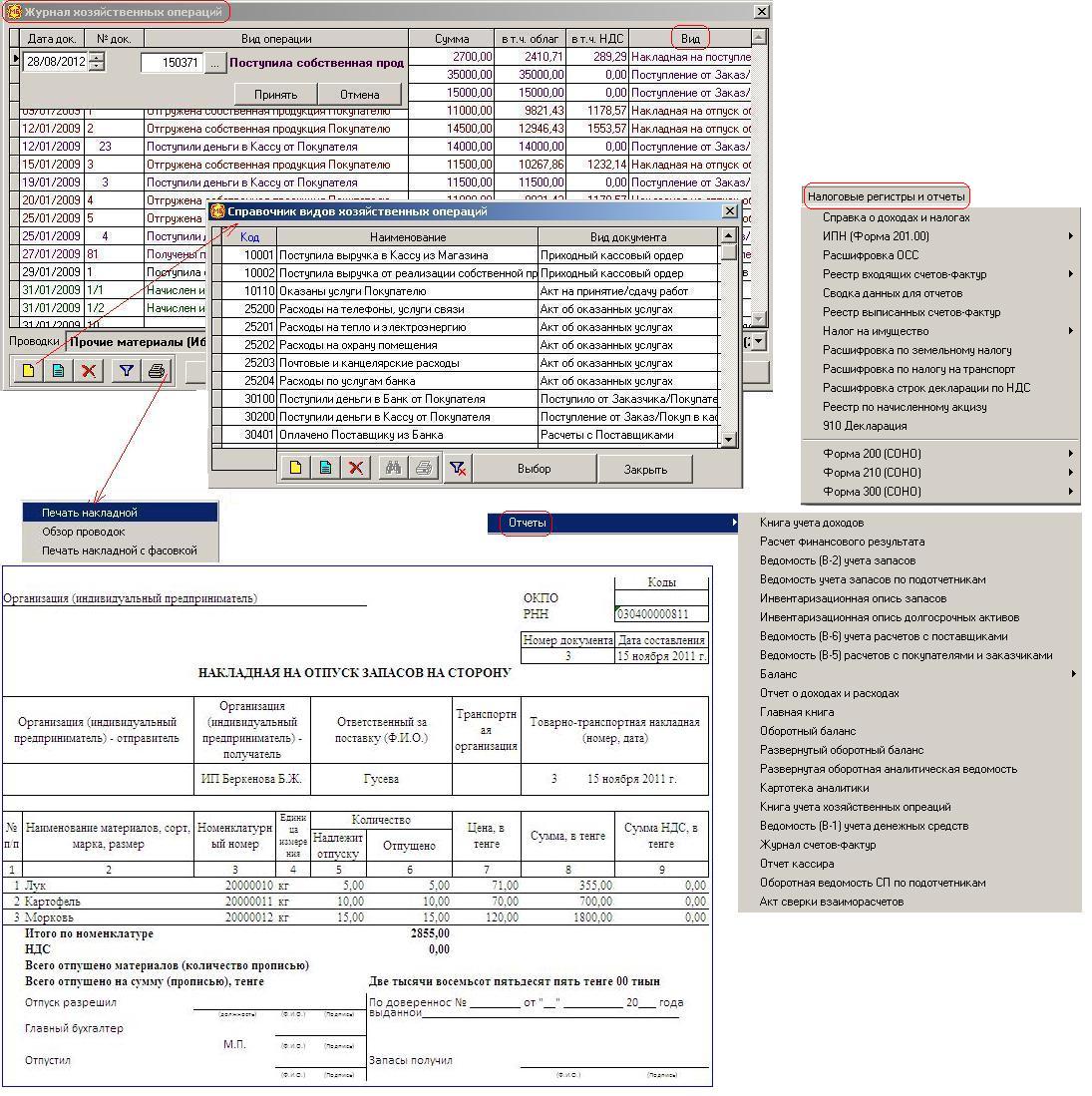Clear the filter with the crossed funnel icon
The image size is (1092, 1096).
click(458, 468)
